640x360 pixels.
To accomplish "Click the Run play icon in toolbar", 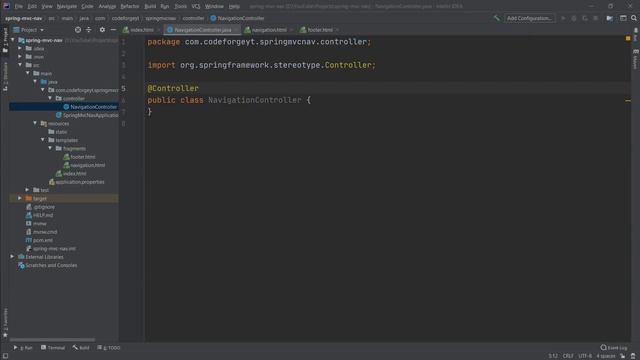I will pyautogui.click(x=563, y=18).
